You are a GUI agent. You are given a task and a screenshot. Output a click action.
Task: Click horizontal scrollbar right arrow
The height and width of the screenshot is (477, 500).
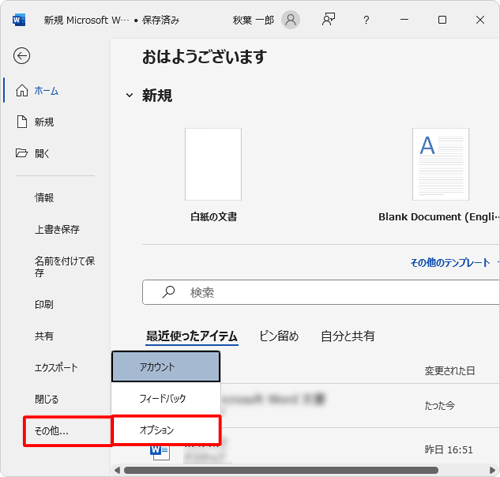tap(492, 470)
